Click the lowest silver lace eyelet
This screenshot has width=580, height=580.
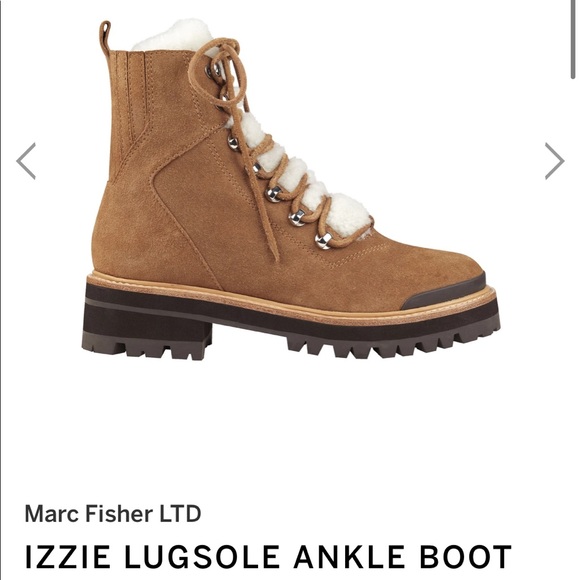point(323,240)
